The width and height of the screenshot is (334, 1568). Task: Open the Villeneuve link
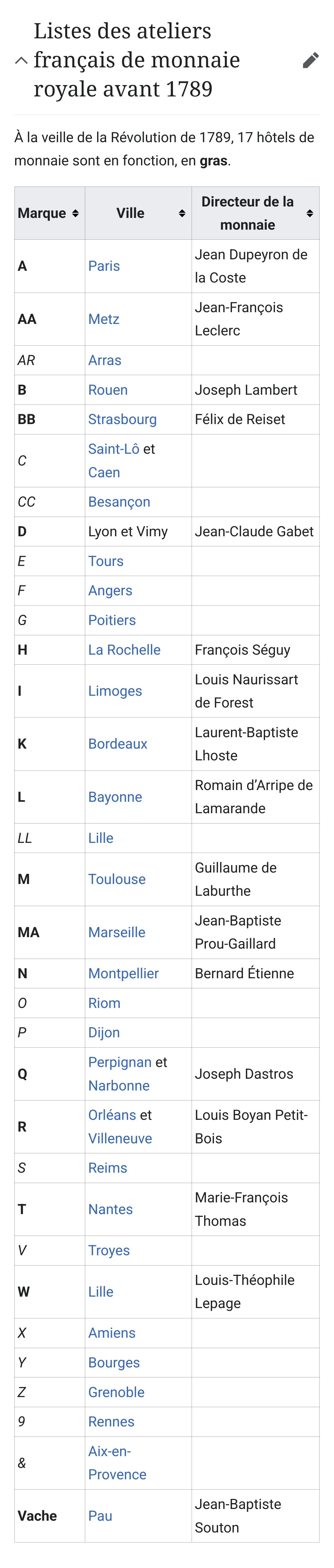120,1138
